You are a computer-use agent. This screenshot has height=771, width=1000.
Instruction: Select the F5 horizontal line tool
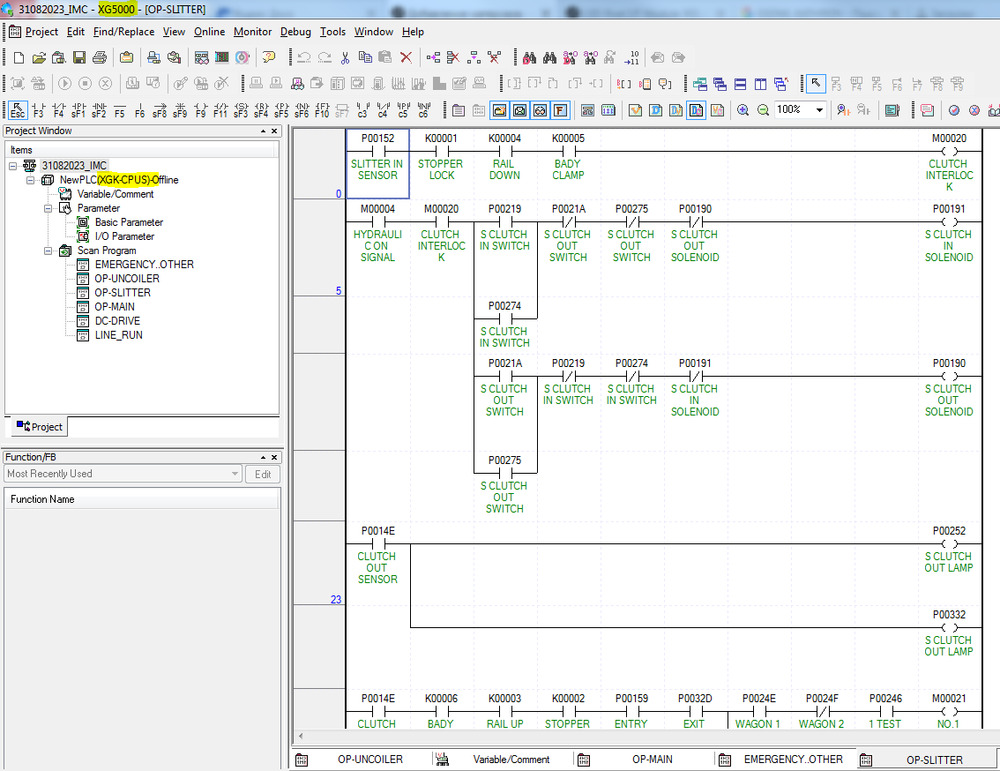119,110
